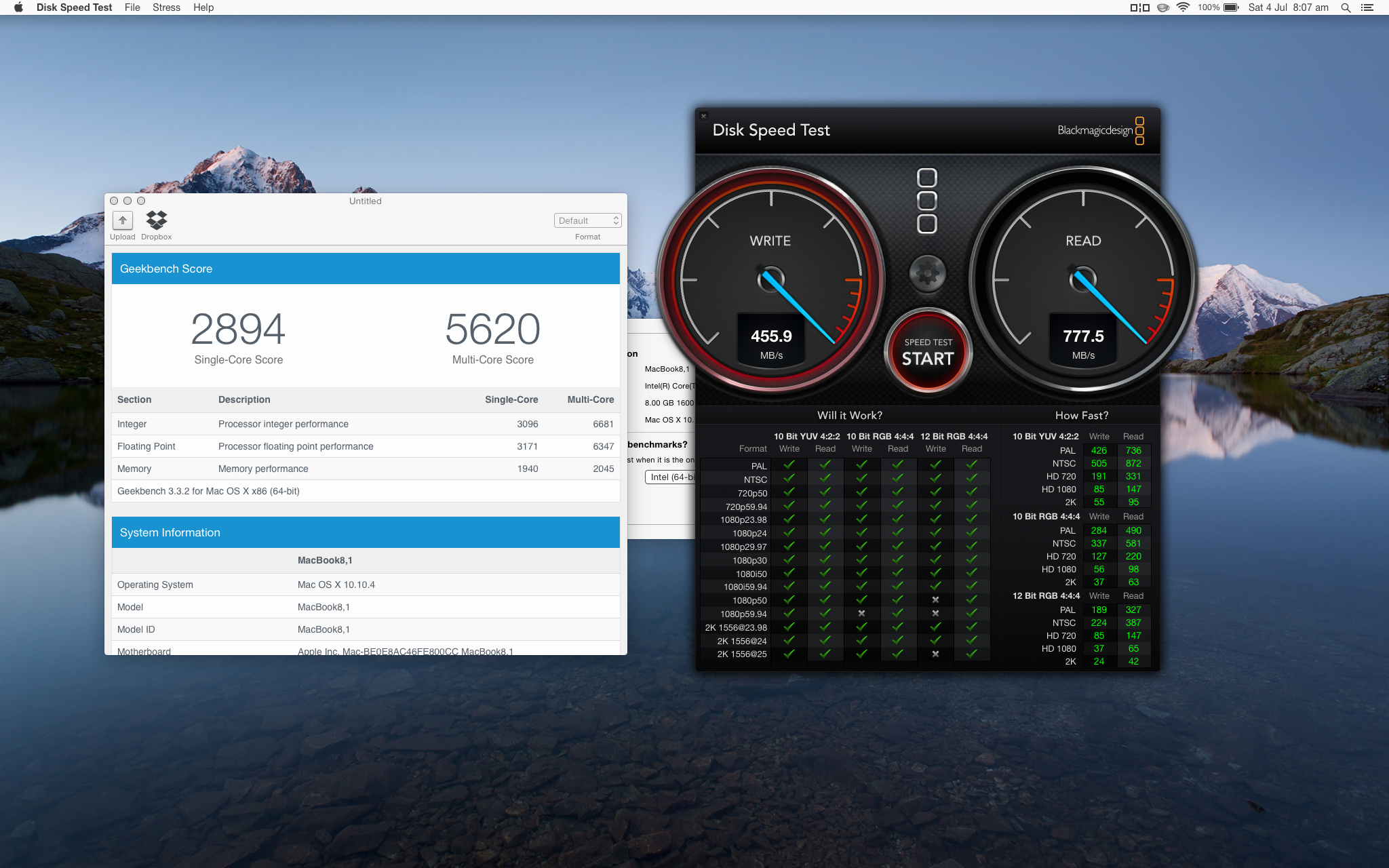Click the read speed 777.5 readout
The height and width of the screenshot is (868, 1389).
tap(1083, 336)
